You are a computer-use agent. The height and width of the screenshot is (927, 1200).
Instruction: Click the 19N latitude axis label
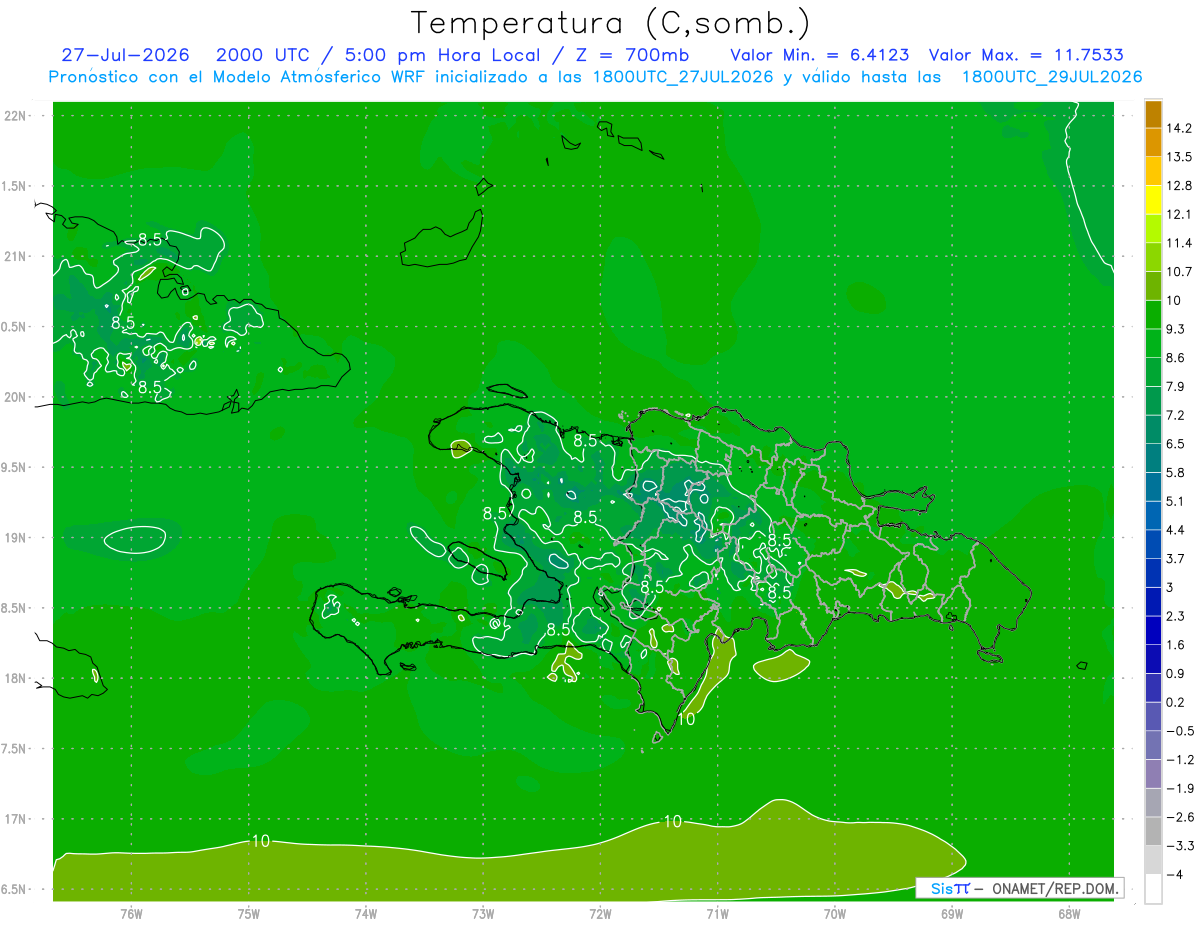point(16,538)
